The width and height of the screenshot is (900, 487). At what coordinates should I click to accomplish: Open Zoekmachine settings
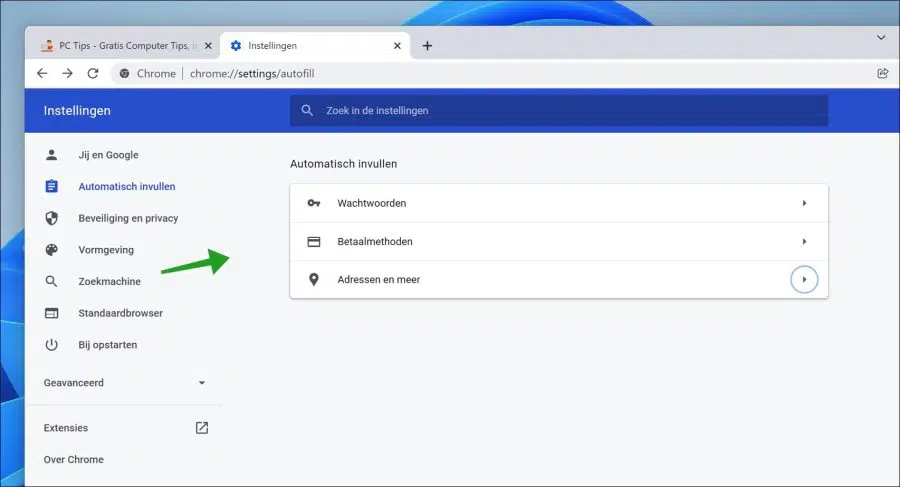[110, 281]
